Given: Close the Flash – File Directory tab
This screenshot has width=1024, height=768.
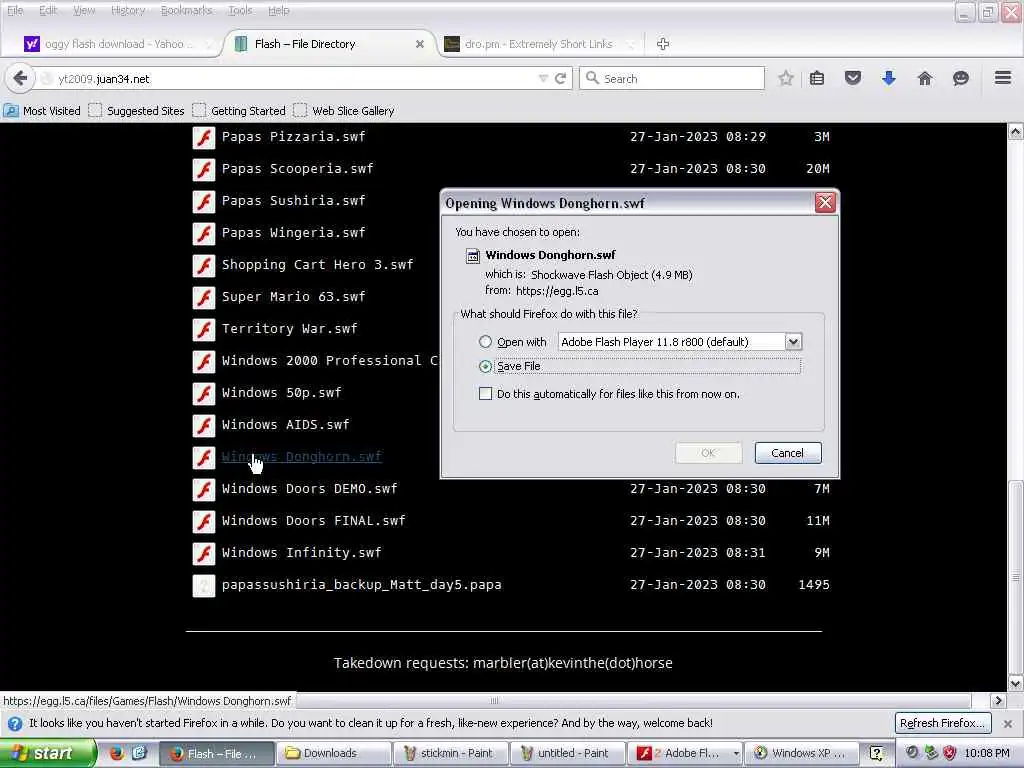Looking at the screenshot, I should (x=420, y=44).
